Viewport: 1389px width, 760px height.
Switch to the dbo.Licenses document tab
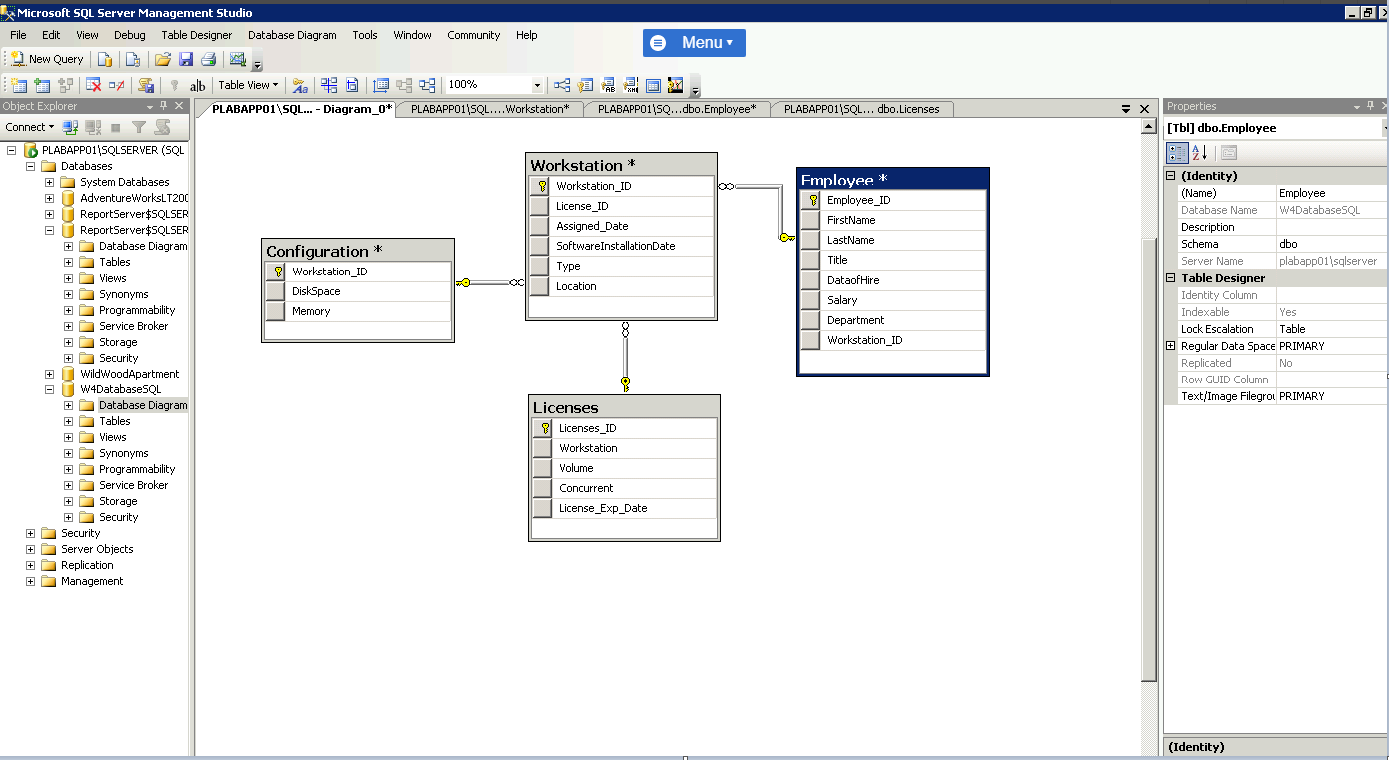(862, 109)
